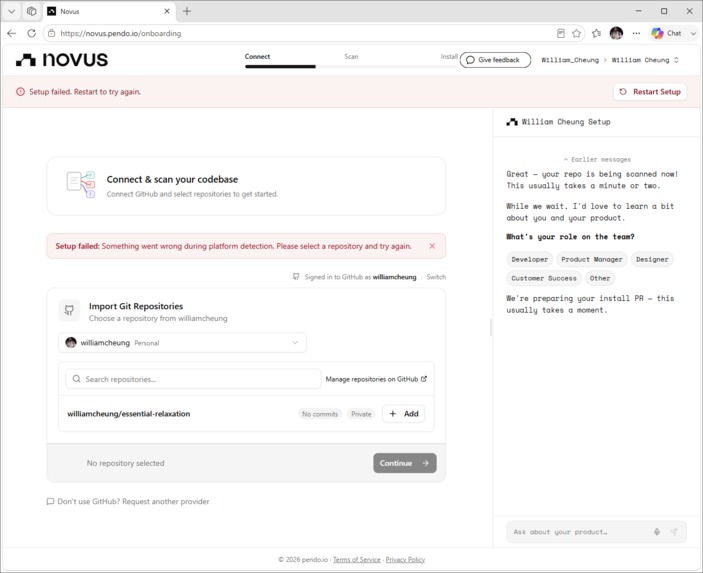This screenshot has height=573, width=703.
Task: Add williamcheung/essential-relaxation repository
Action: click(404, 414)
